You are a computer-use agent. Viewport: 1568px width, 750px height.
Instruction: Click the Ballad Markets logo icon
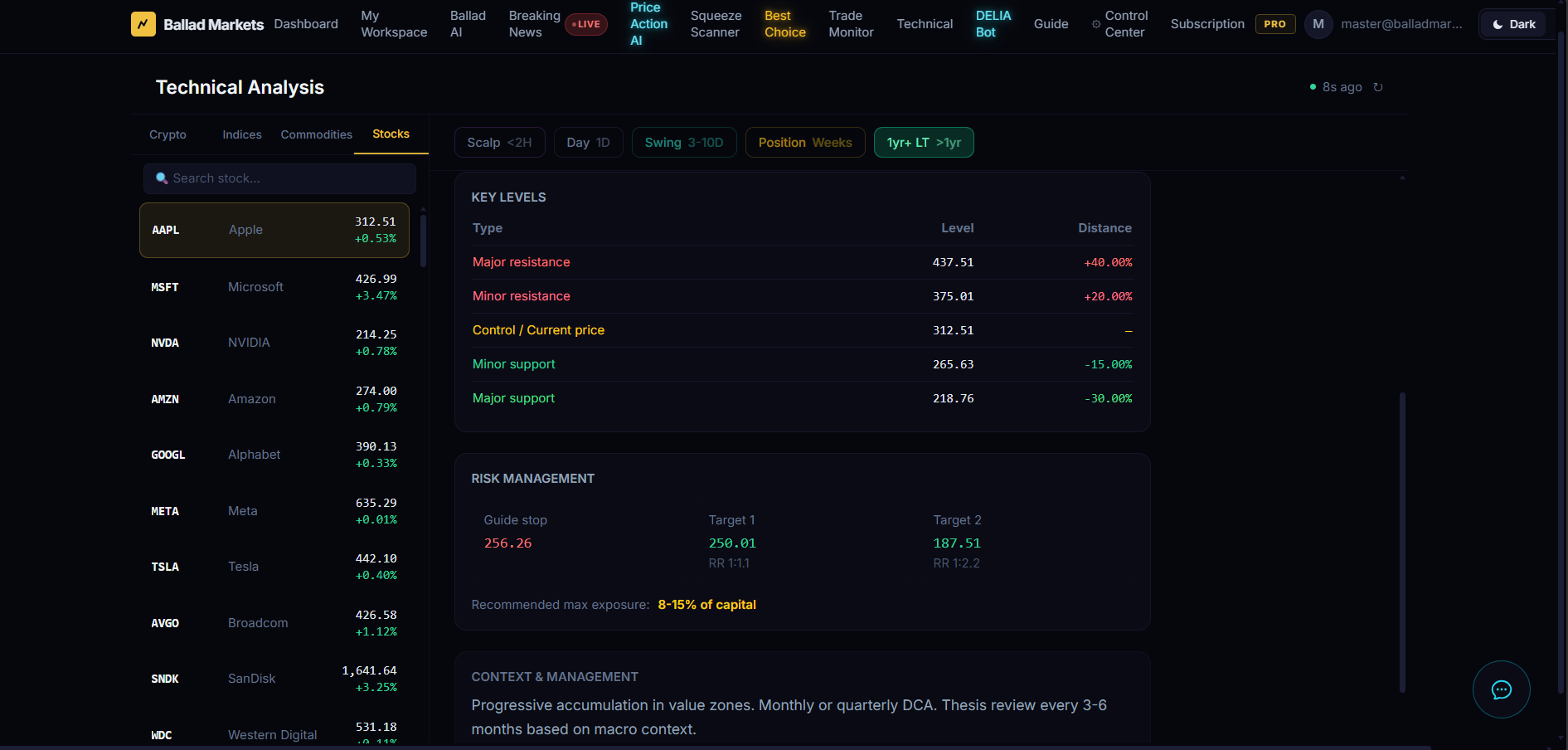click(x=143, y=24)
